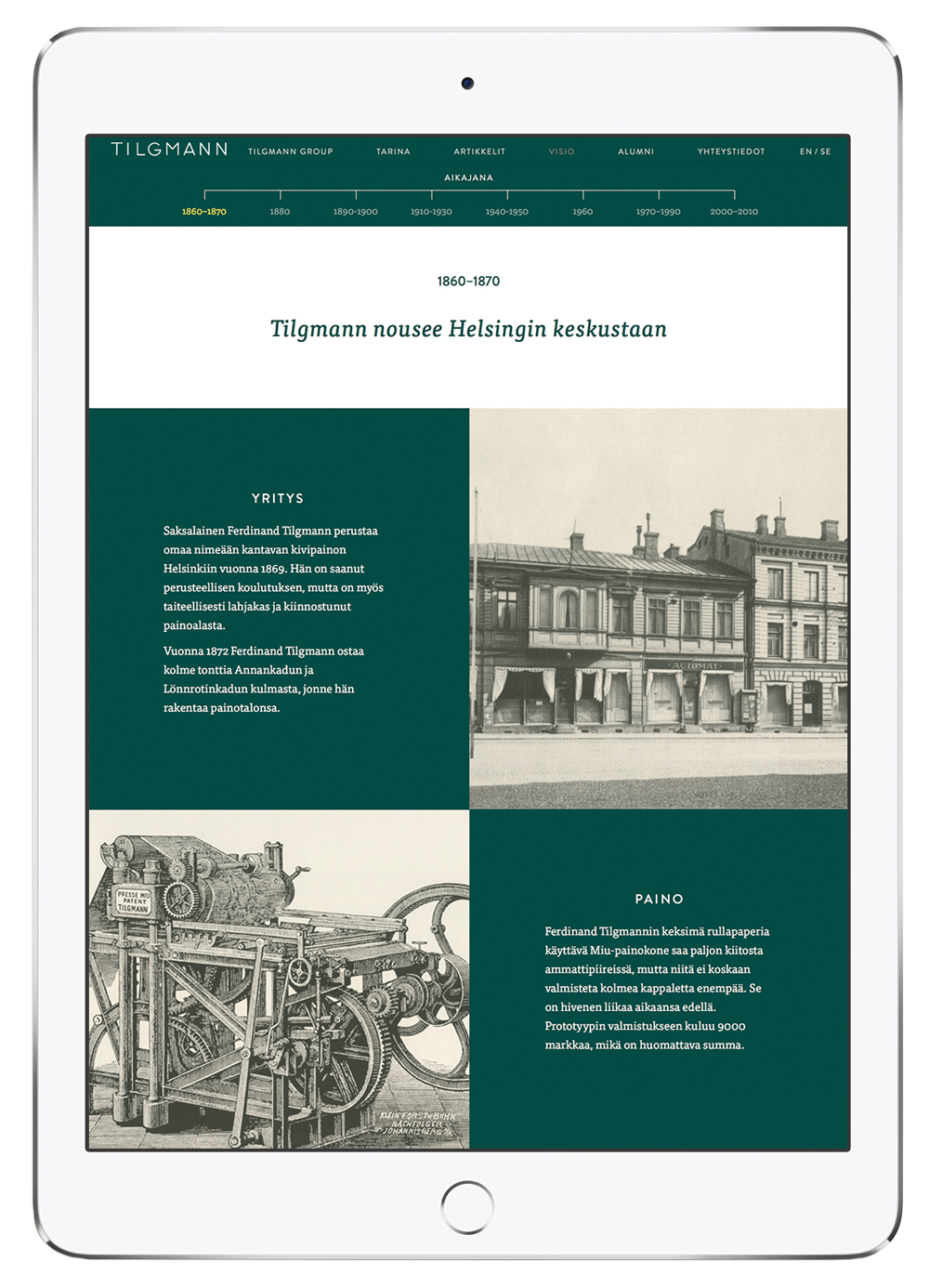
Task: Go to Artikkelit section
Action: 479,151
